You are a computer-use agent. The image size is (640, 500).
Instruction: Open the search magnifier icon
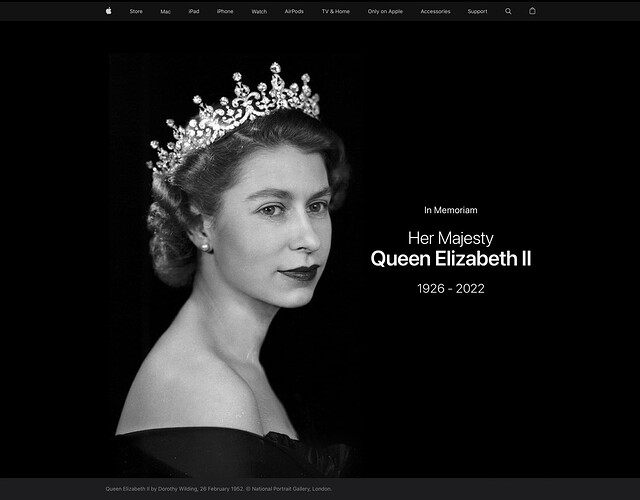click(x=508, y=11)
